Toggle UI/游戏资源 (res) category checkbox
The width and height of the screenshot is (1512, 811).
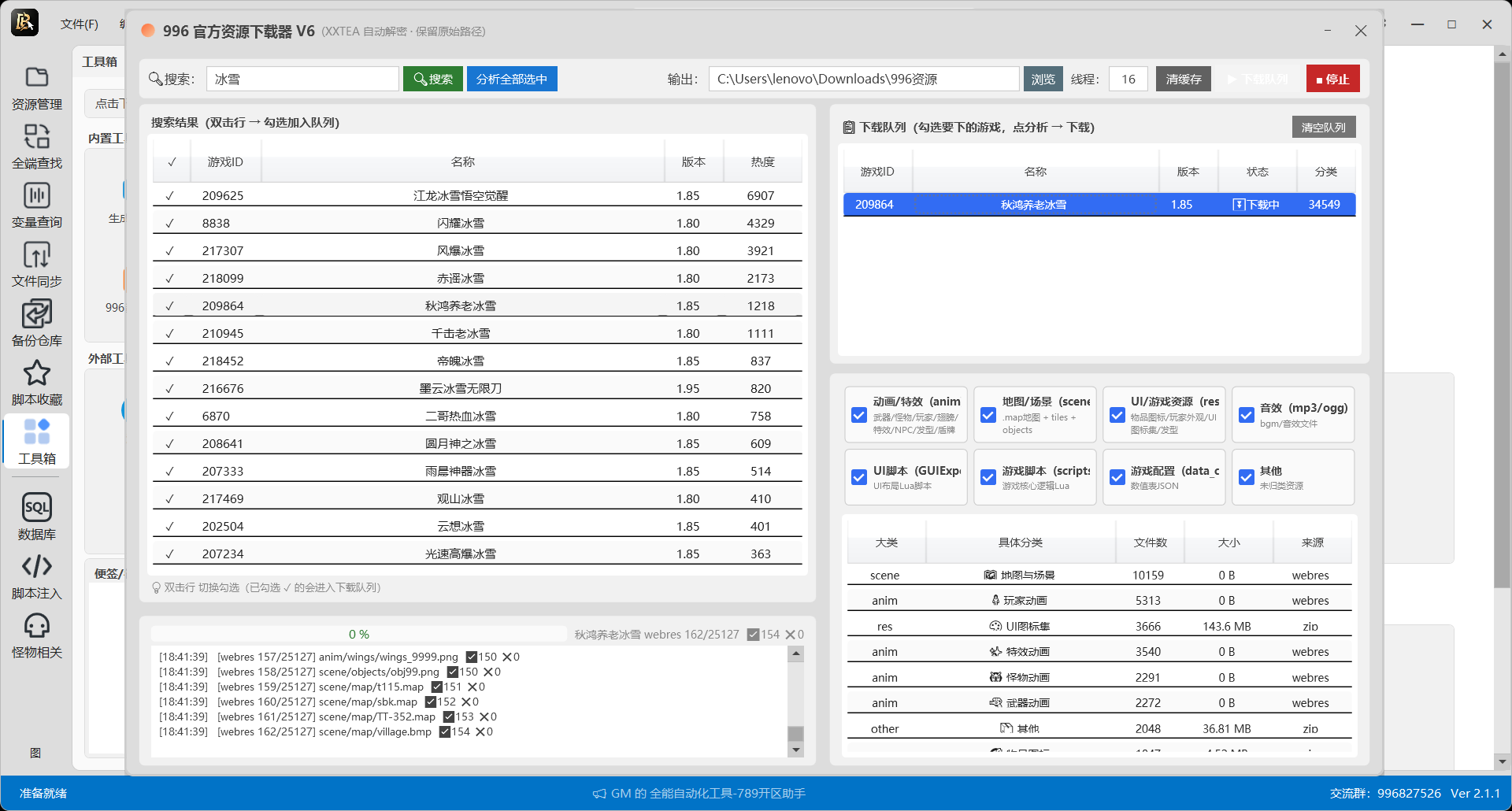tap(1117, 415)
